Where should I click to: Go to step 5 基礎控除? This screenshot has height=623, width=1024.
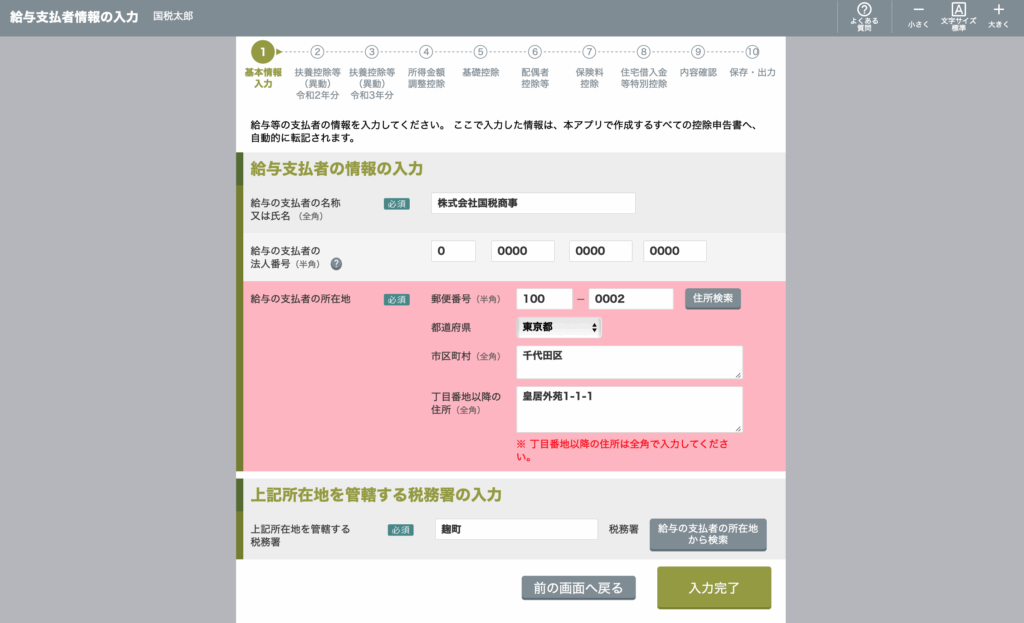(480, 52)
